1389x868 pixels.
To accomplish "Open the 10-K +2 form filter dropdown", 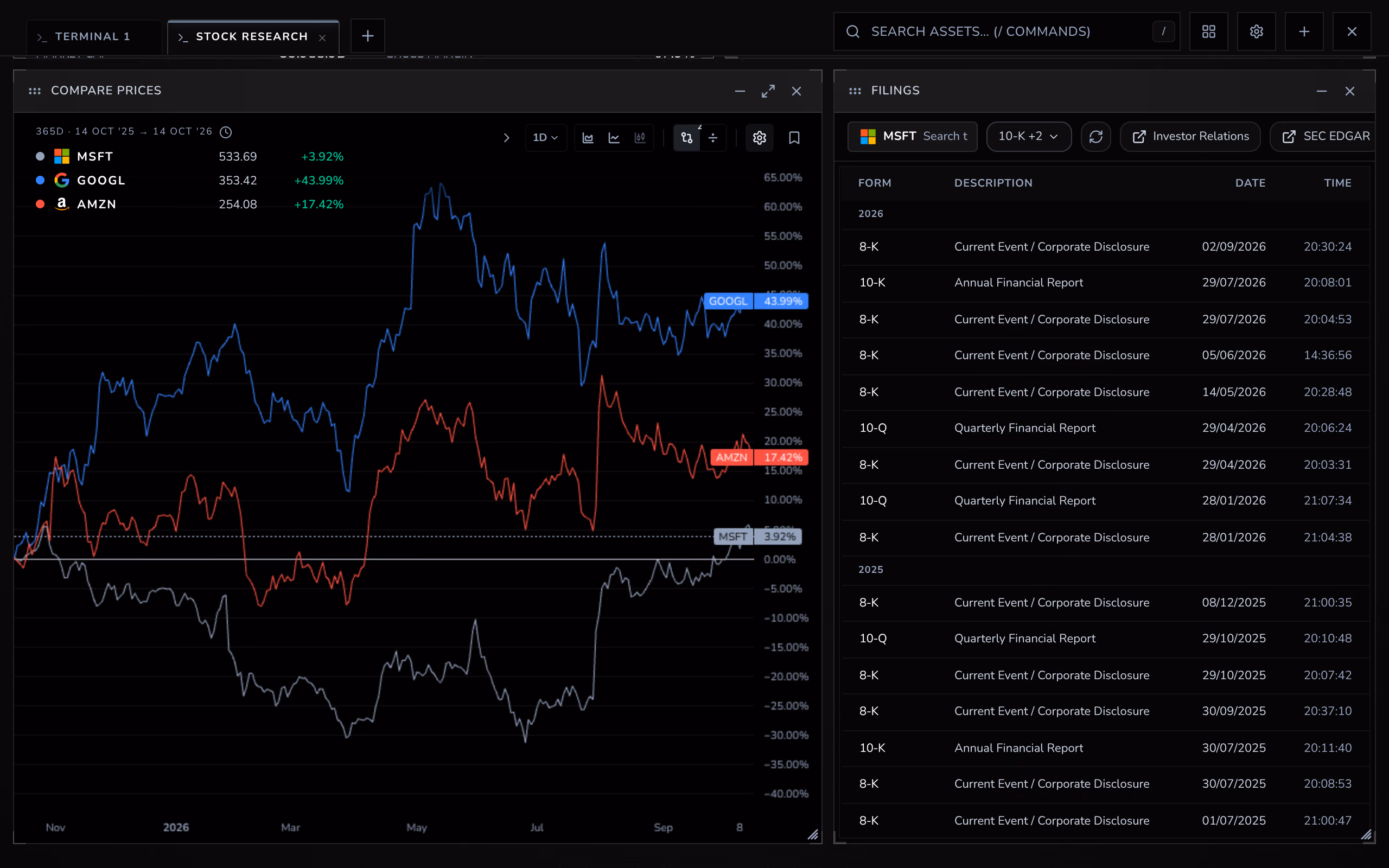I will tap(1029, 137).
